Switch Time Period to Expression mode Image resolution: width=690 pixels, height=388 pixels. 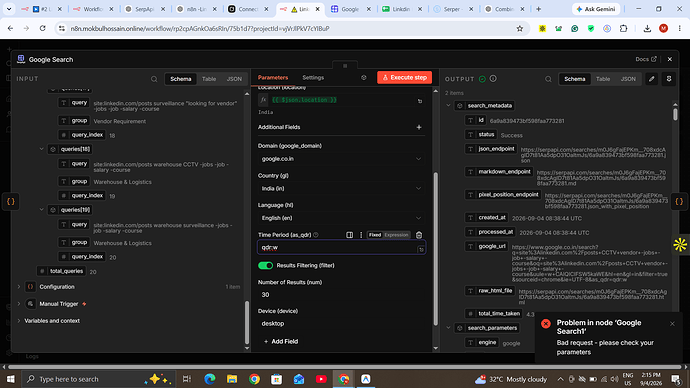(x=396, y=235)
